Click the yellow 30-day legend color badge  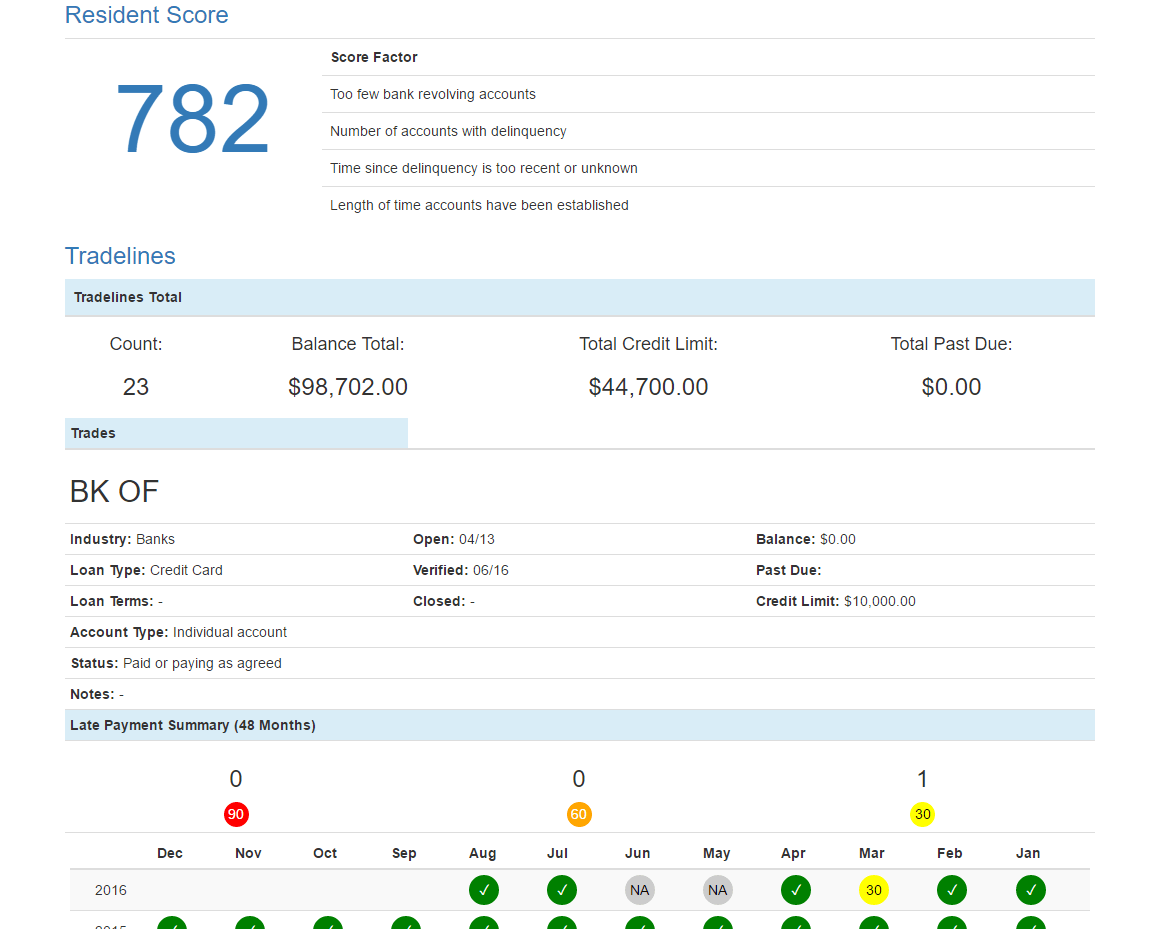pyautogui.click(x=922, y=814)
